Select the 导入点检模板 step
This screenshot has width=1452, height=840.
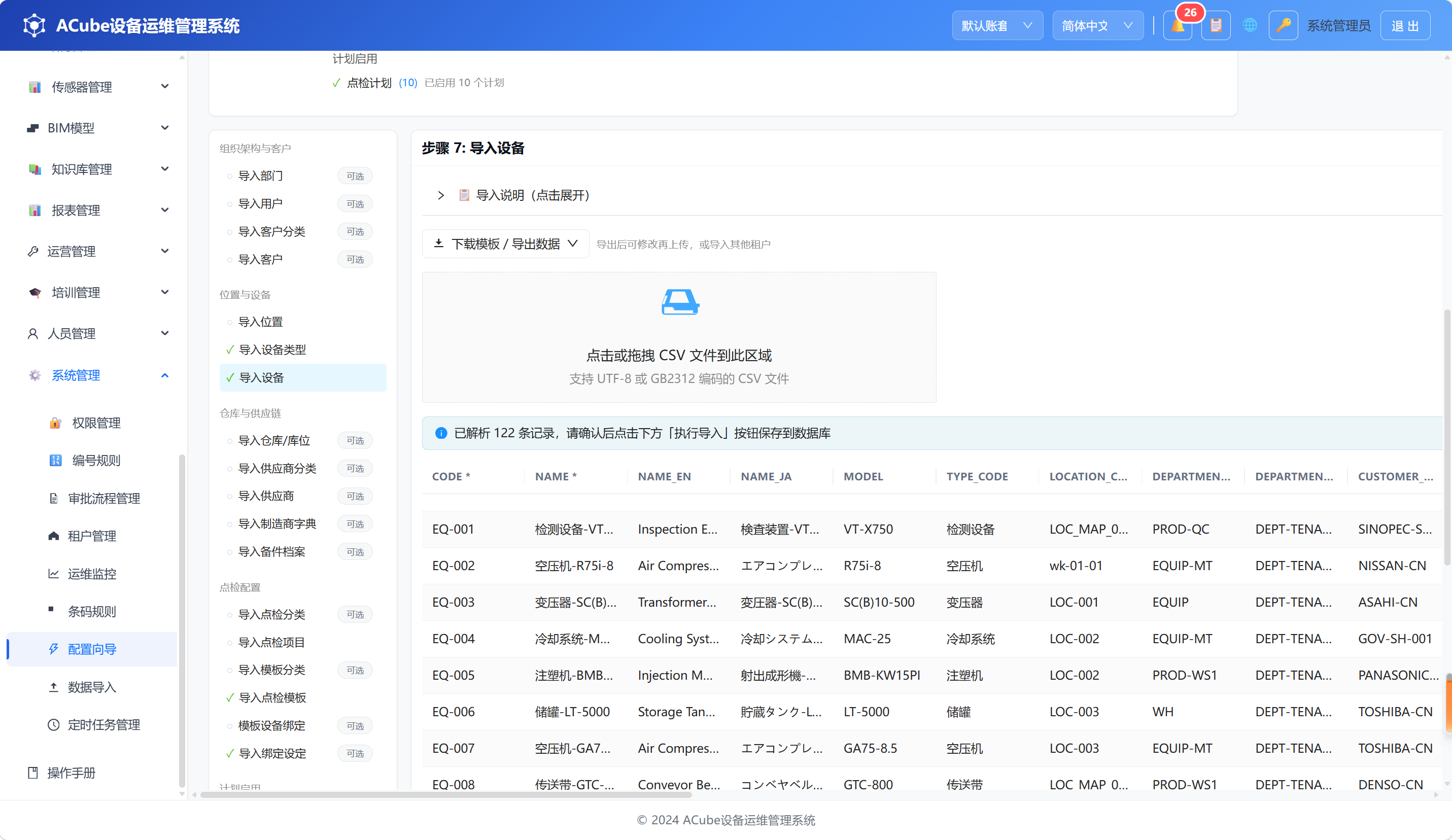(x=302, y=697)
